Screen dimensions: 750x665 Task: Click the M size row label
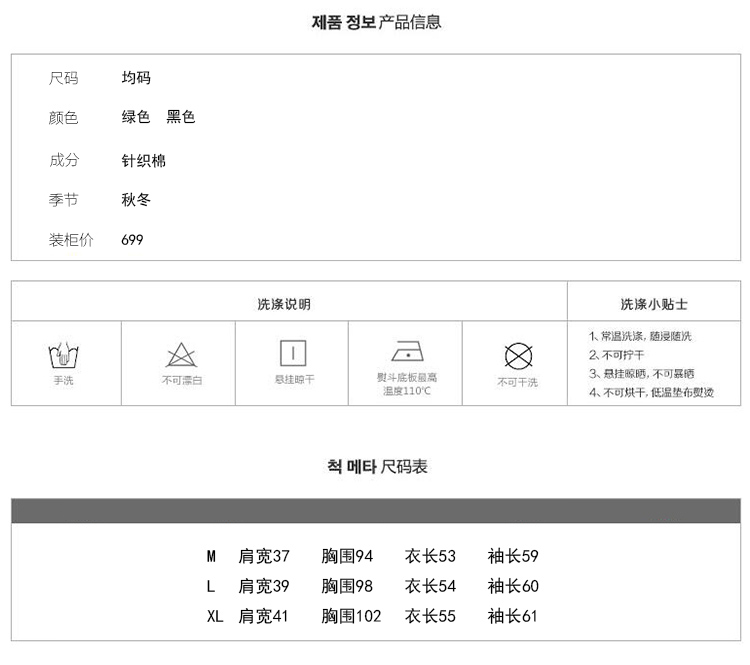(x=211, y=556)
